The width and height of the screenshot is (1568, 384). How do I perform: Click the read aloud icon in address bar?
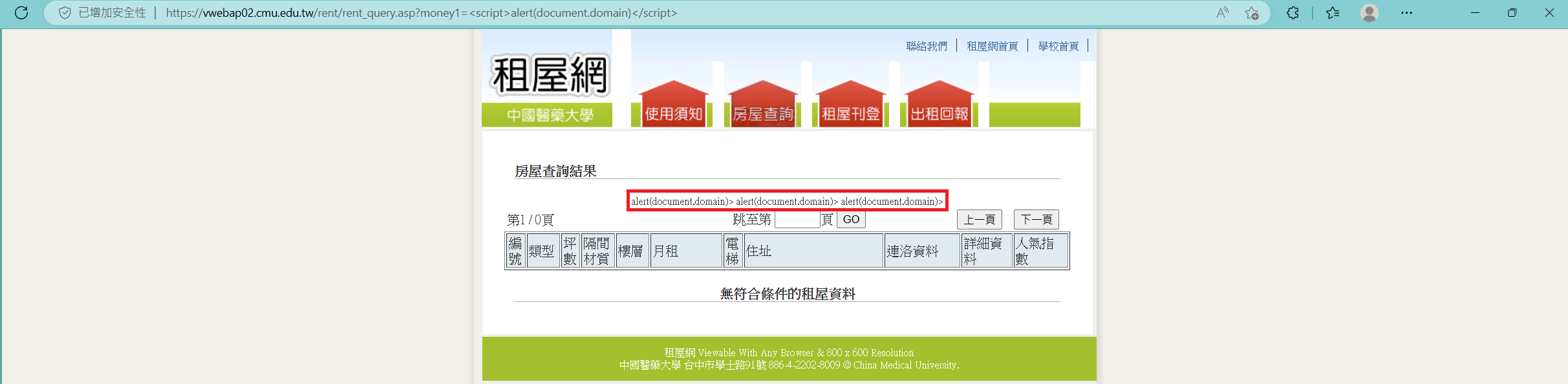1222,13
